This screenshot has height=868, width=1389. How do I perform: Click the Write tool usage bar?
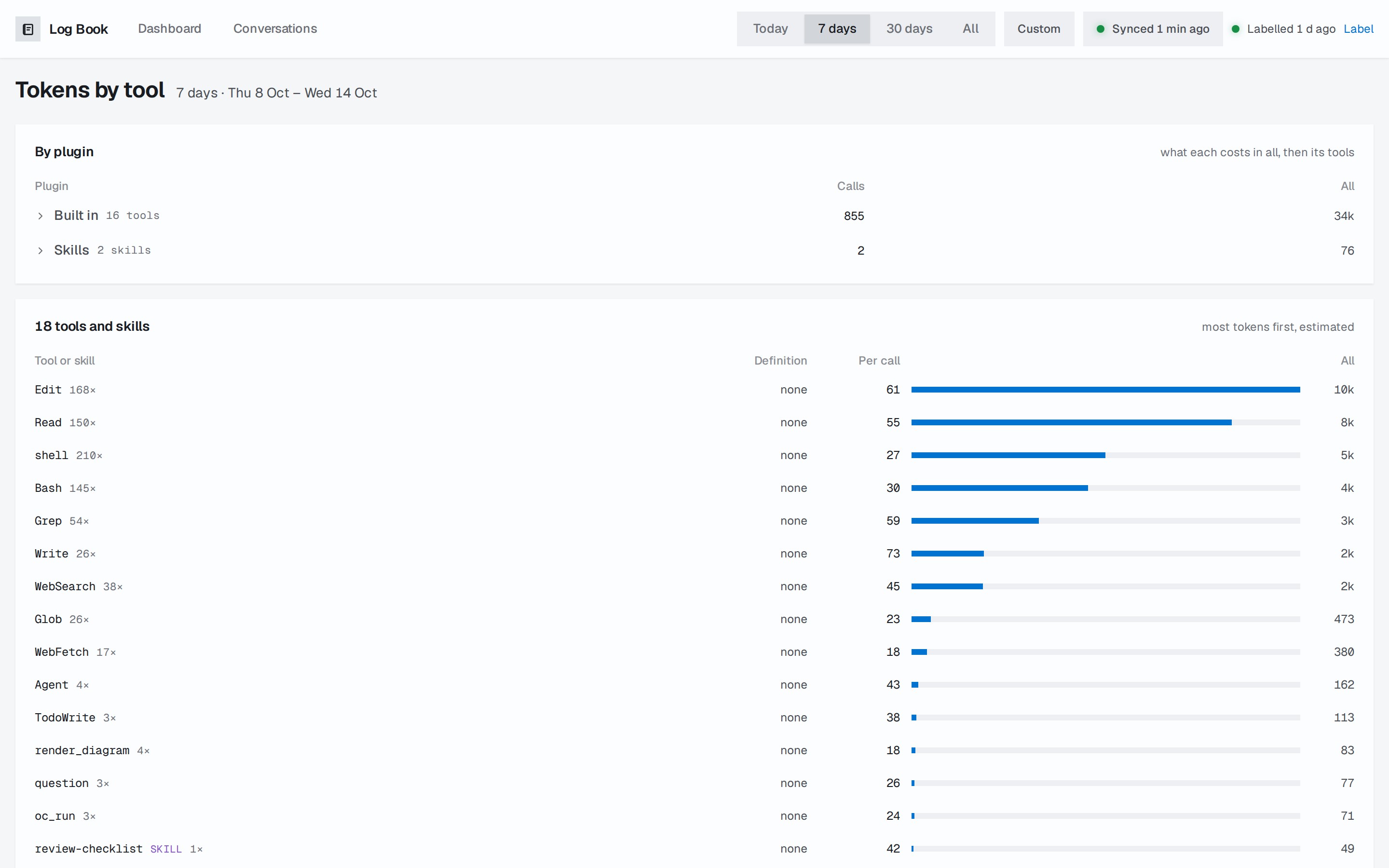click(x=1105, y=554)
